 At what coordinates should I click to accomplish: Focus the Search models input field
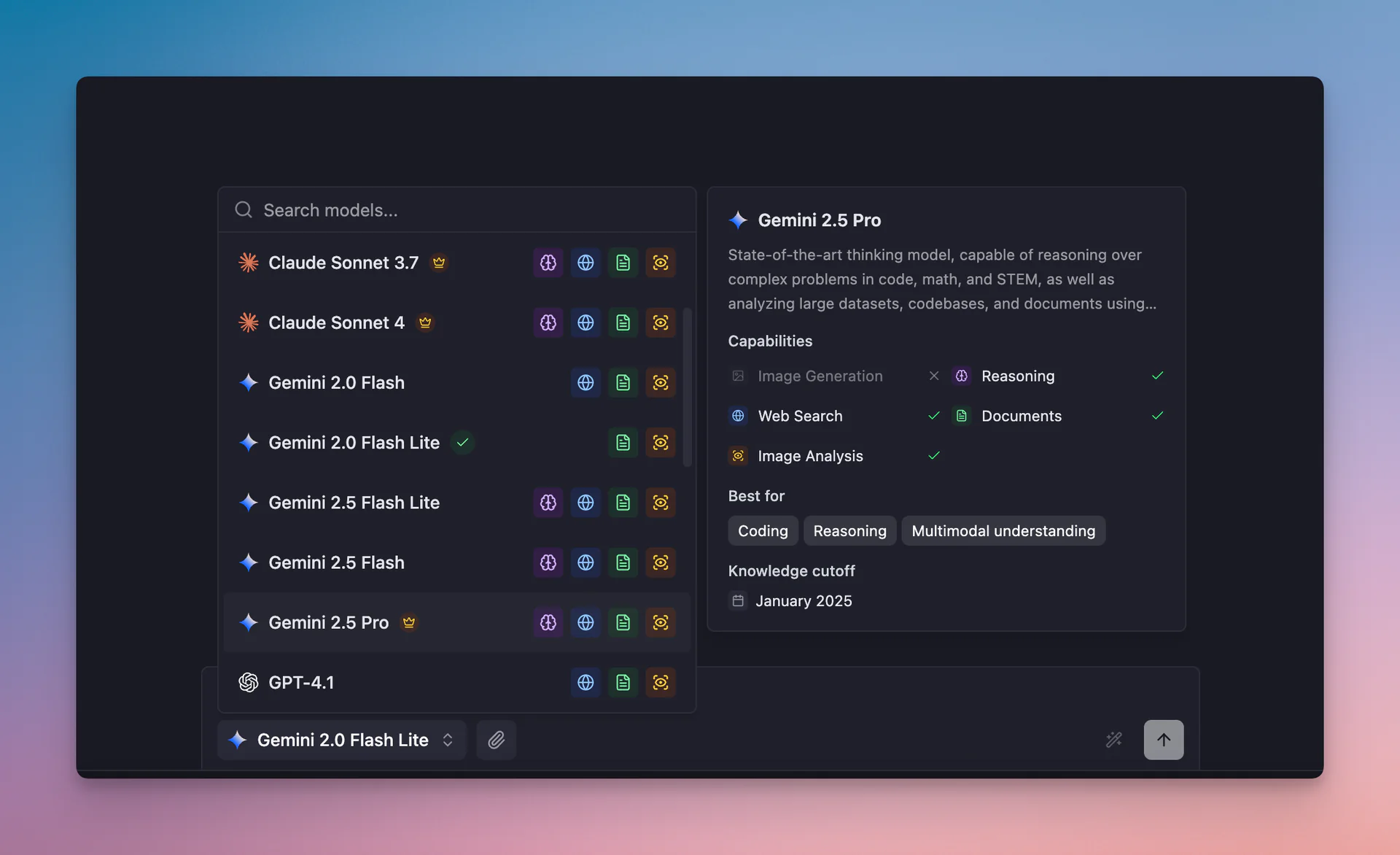[456, 210]
